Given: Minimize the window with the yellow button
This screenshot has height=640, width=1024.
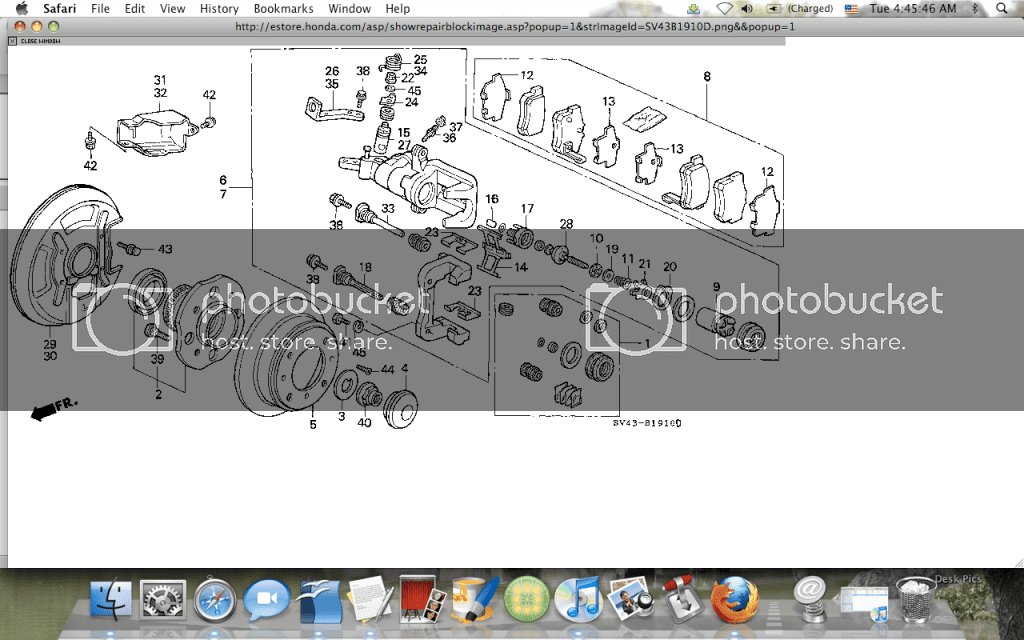Looking at the screenshot, I should (x=37, y=26).
